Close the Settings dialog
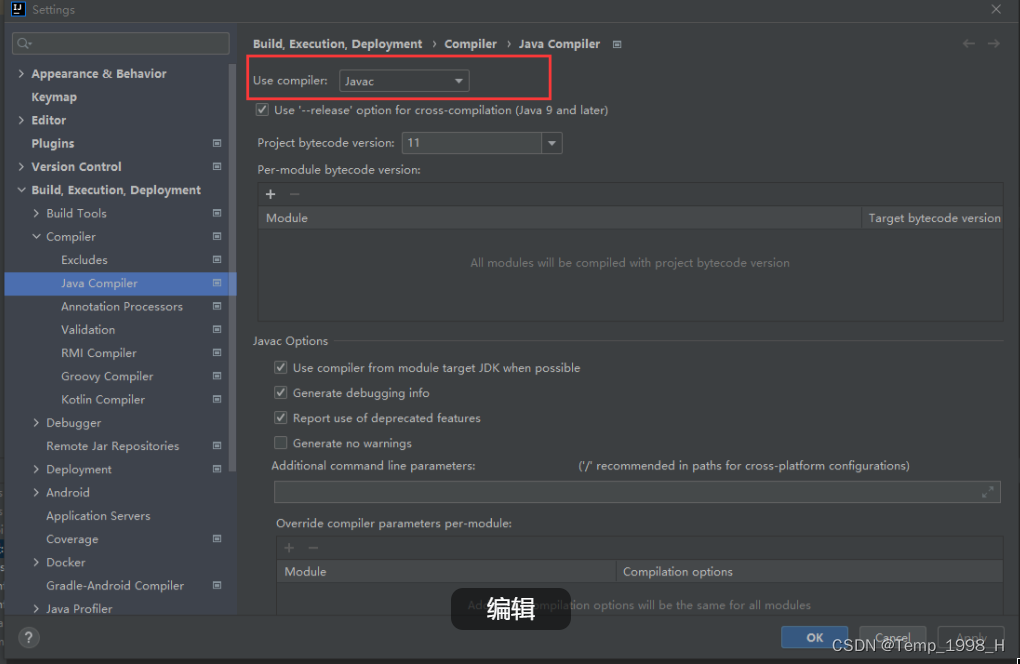1020x664 pixels. [x=996, y=9]
